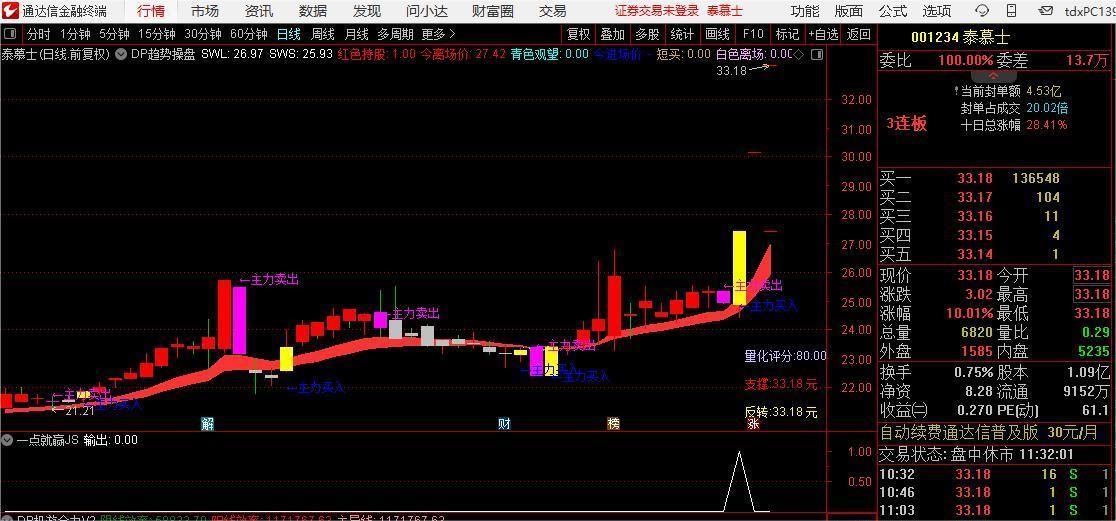The width and height of the screenshot is (1116, 521).
Task: Open the 市场 menu
Action: (205, 11)
